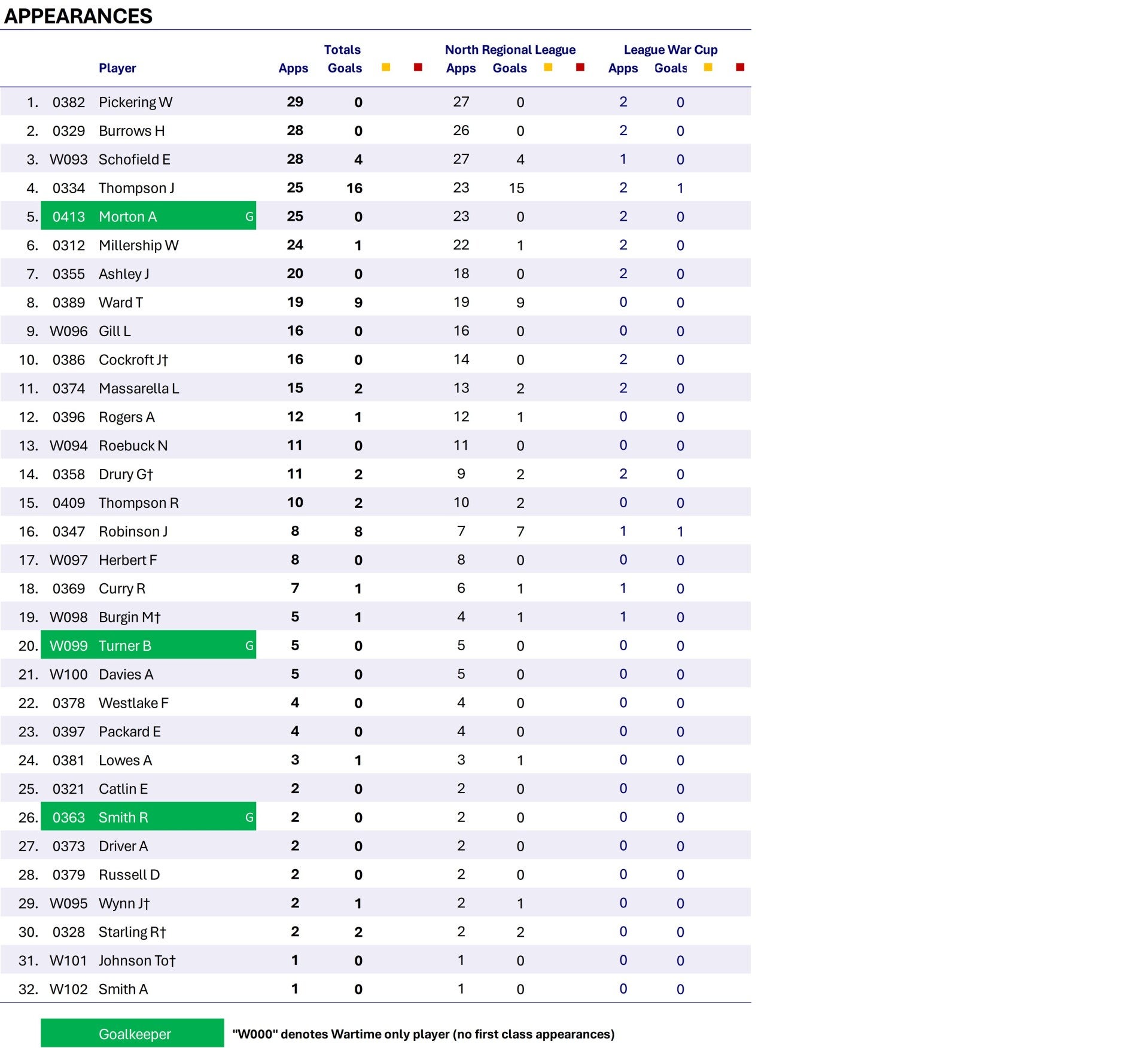The width and height of the screenshot is (1148, 1048).
Task: Click the APPEARANCES title heading
Action: pyautogui.click(x=78, y=16)
